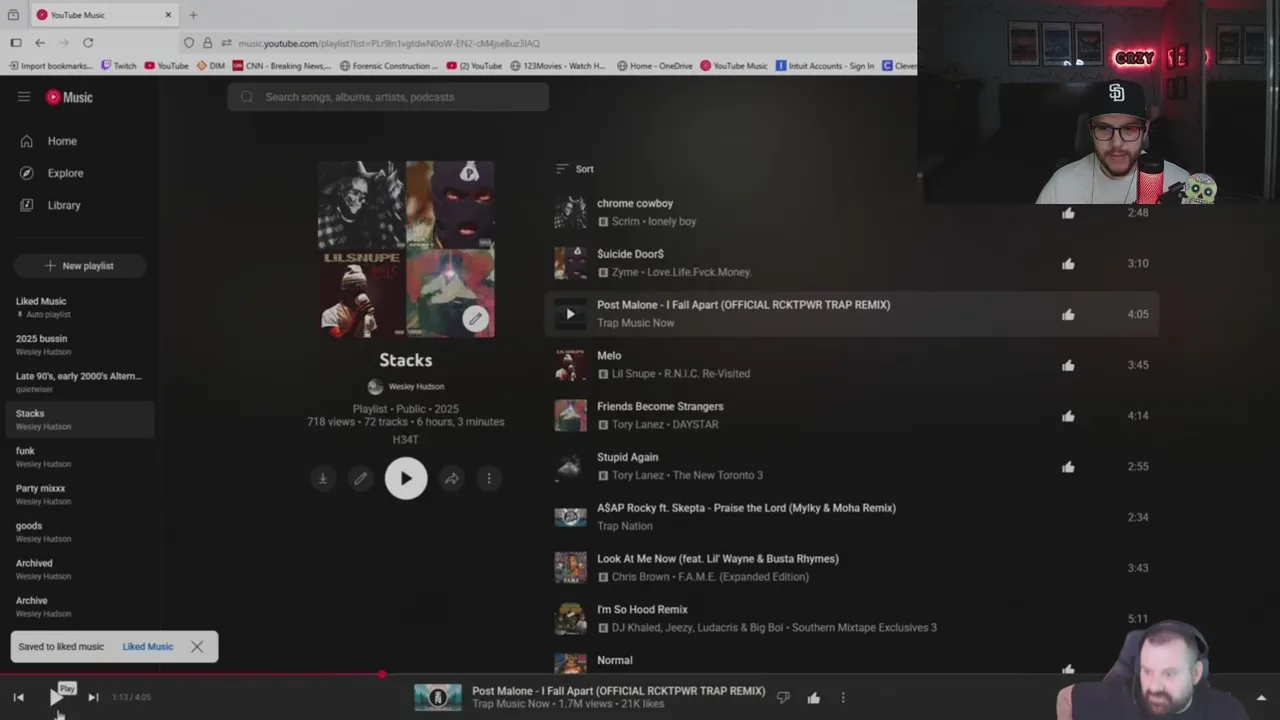Viewport: 1280px width, 720px height.
Task: Open the Party mixxx playlist
Action: tap(80, 494)
